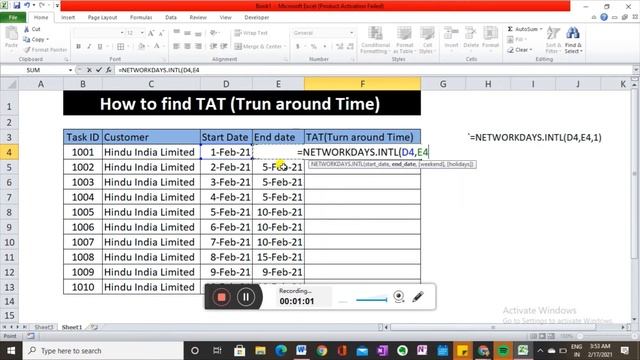Click the AutoSum sigma button
This screenshot has height=360, width=640.
coord(522,29)
